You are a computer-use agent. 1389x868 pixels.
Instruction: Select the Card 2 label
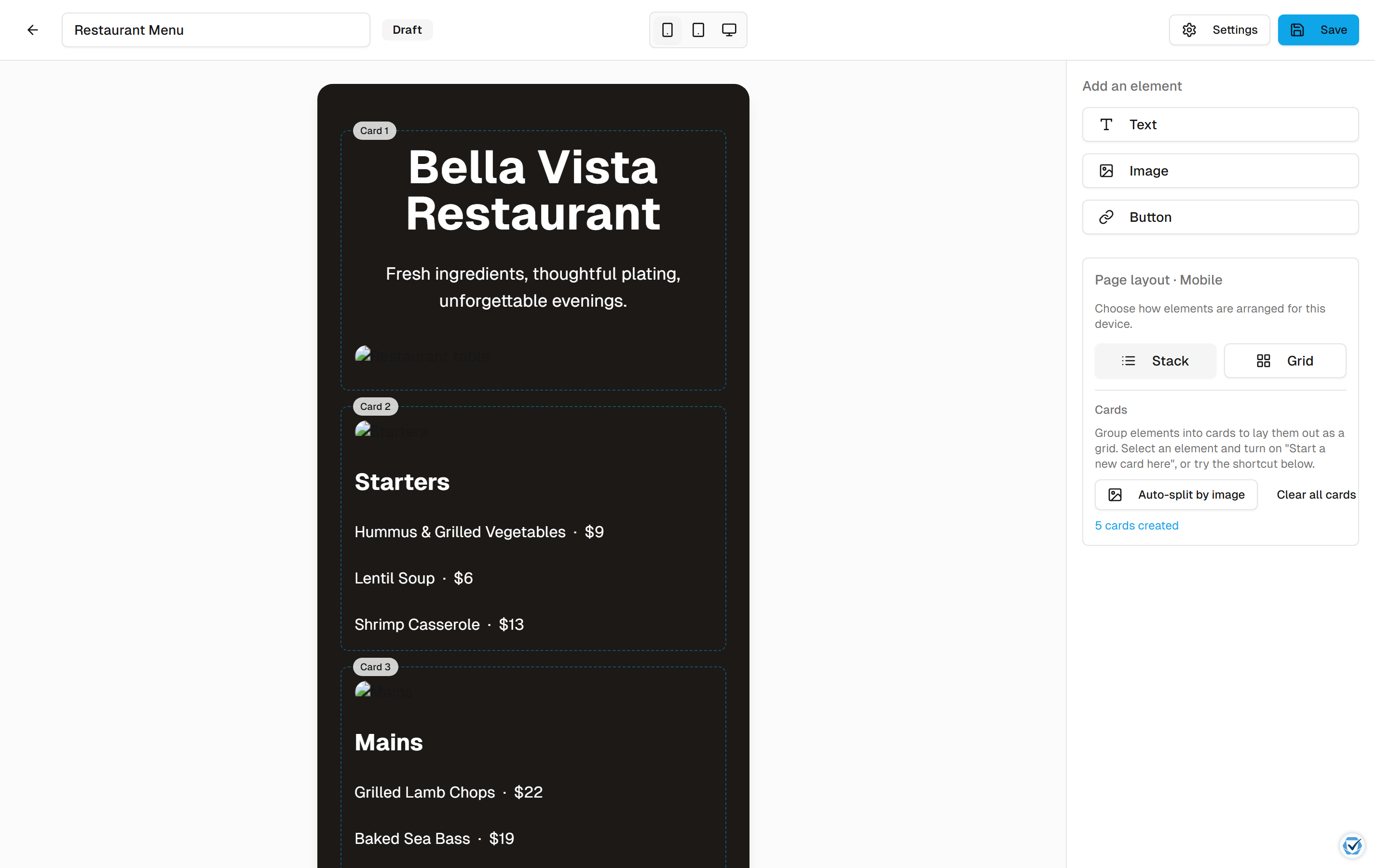(x=375, y=407)
